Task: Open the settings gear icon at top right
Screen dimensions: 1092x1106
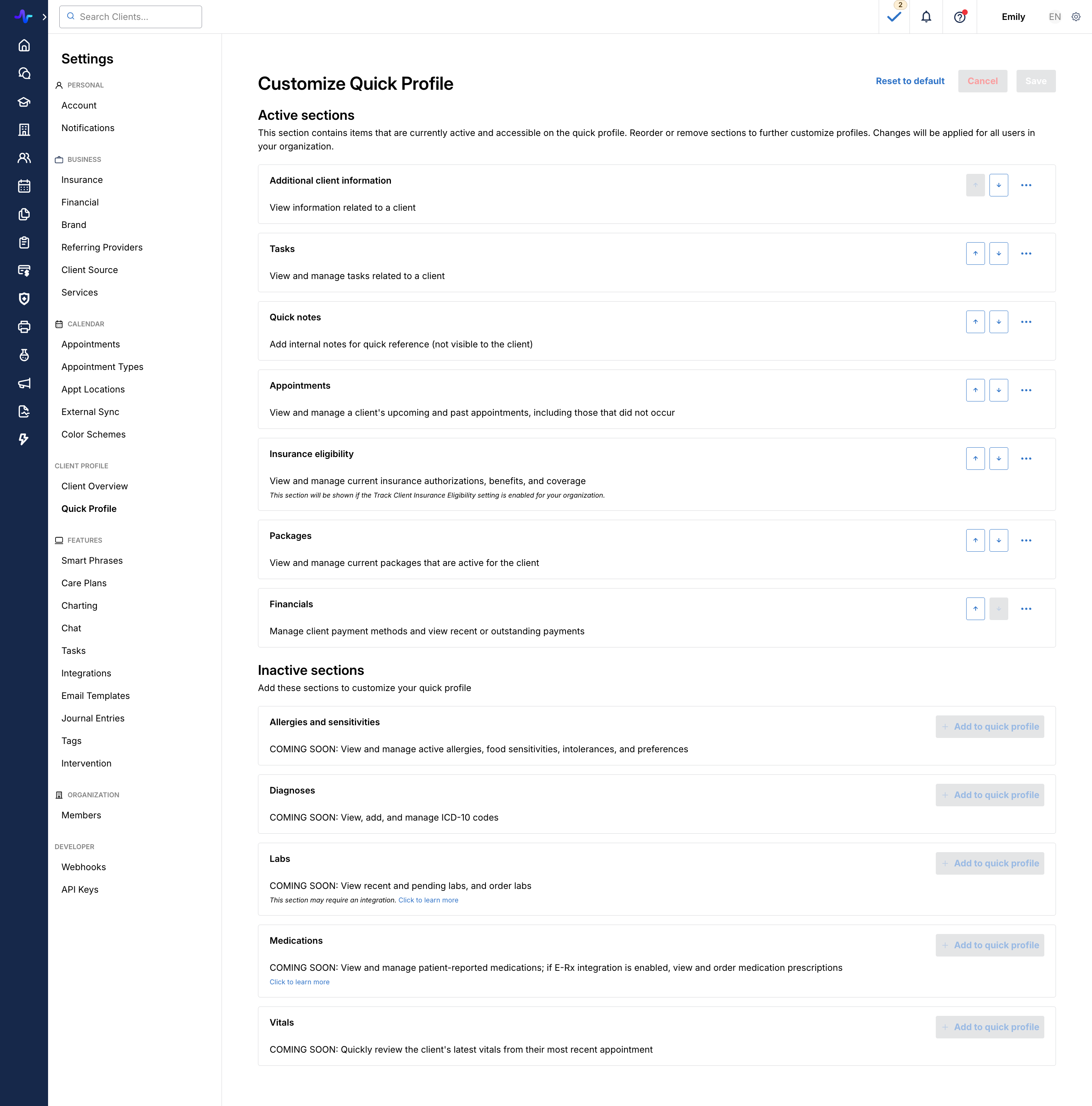Action: pyautogui.click(x=1076, y=17)
